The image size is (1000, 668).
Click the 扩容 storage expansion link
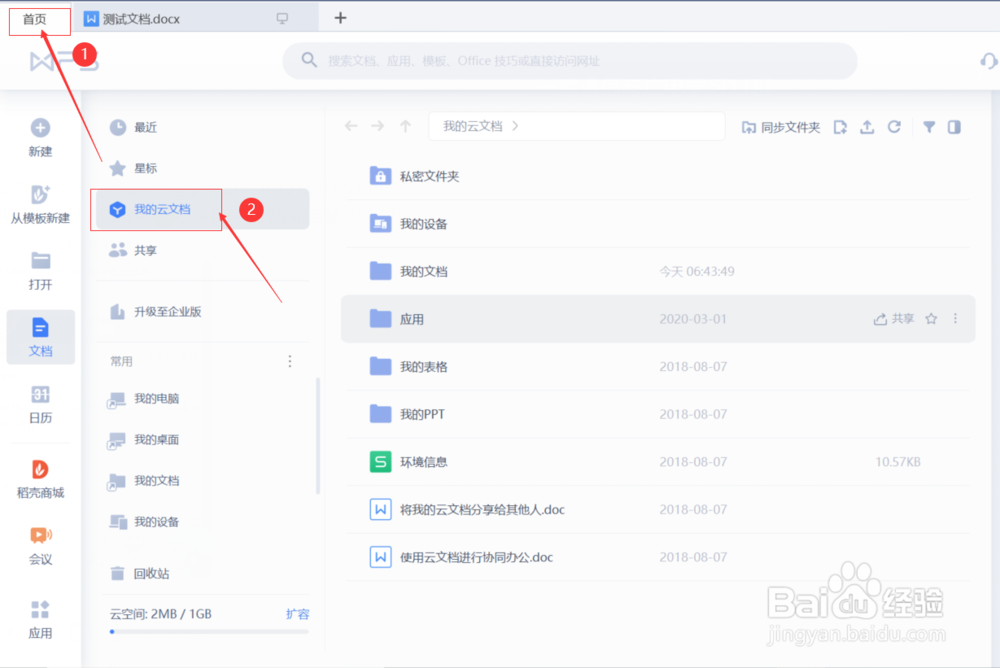tap(298, 614)
